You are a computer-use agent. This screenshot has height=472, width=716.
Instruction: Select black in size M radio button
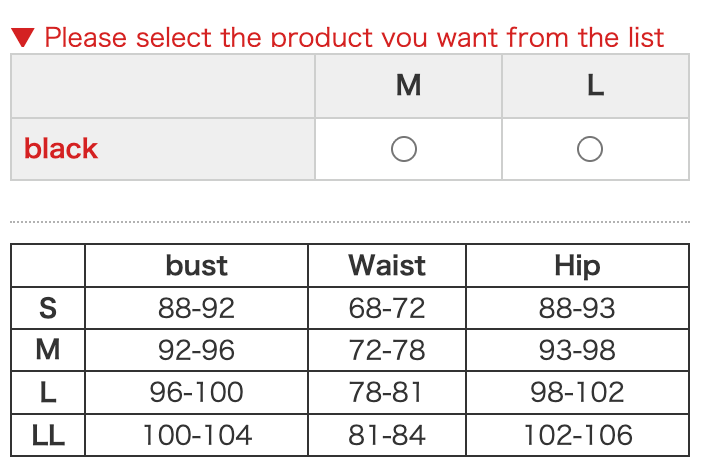point(404,149)
